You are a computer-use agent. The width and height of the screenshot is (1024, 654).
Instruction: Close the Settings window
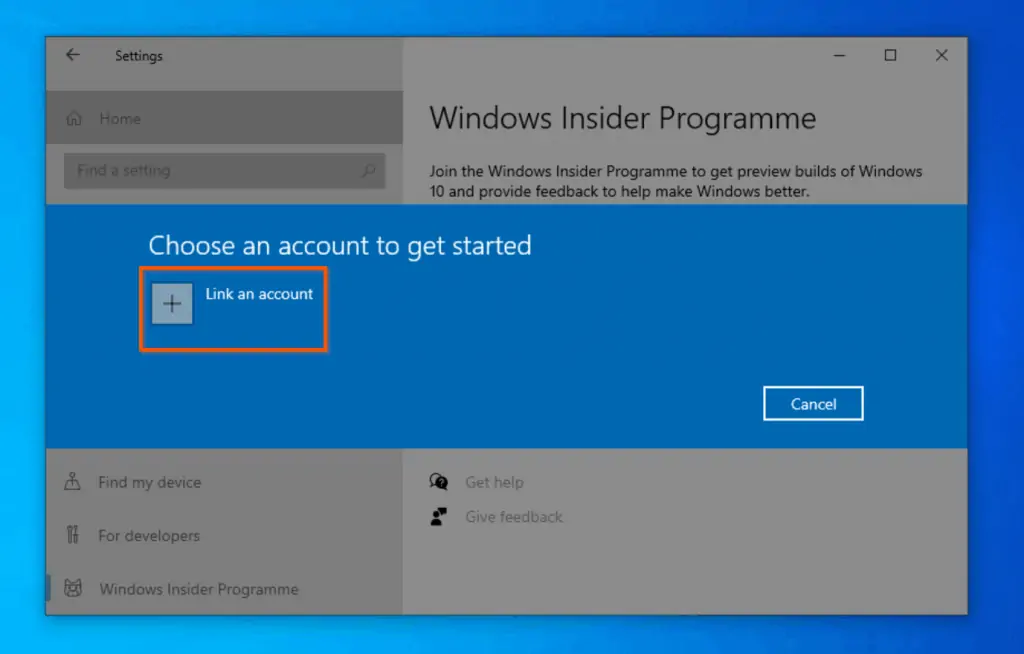[x=941, y=56]
